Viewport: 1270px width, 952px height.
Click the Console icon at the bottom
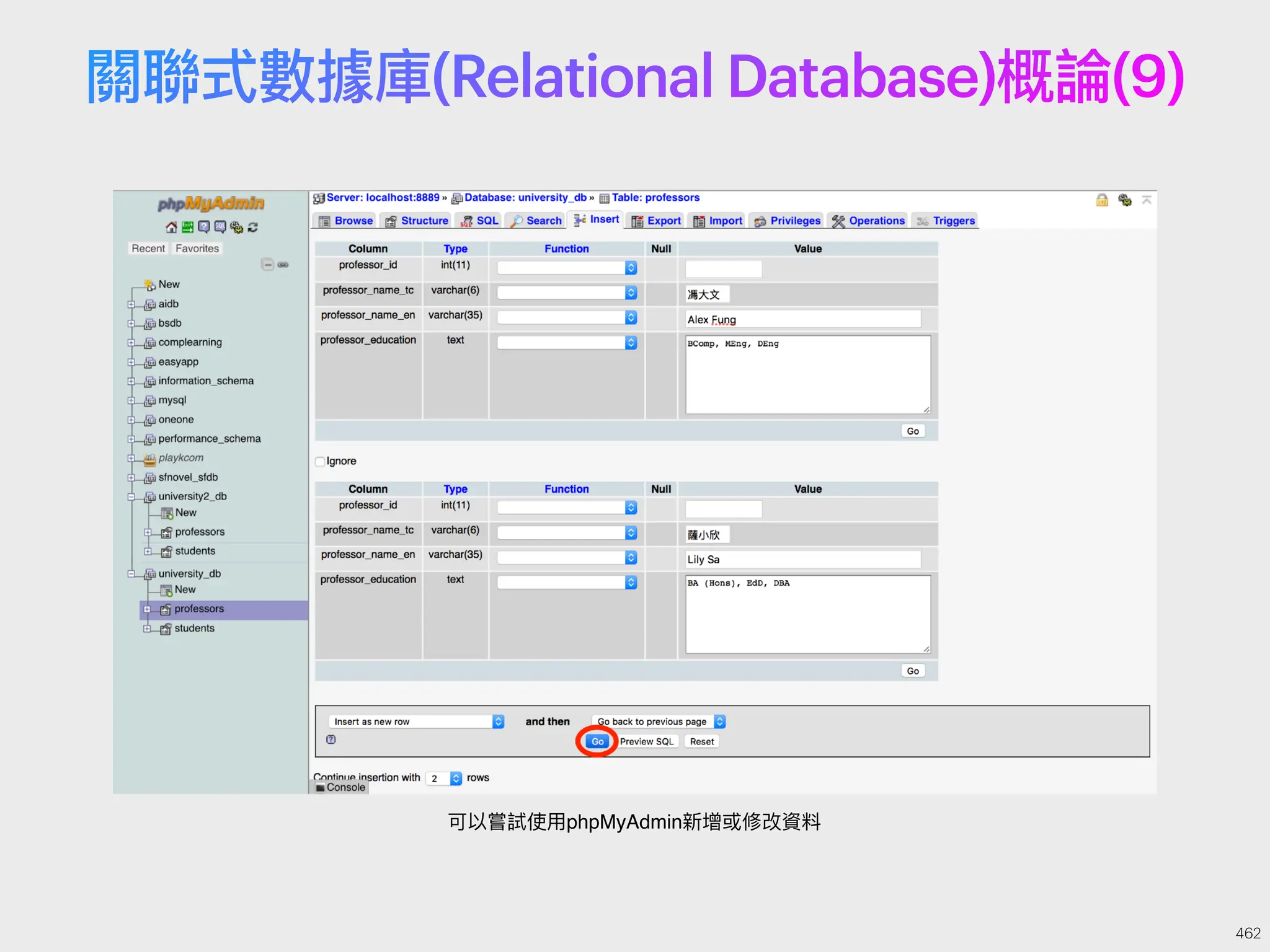pyautogui.click(x=321, y=788)
